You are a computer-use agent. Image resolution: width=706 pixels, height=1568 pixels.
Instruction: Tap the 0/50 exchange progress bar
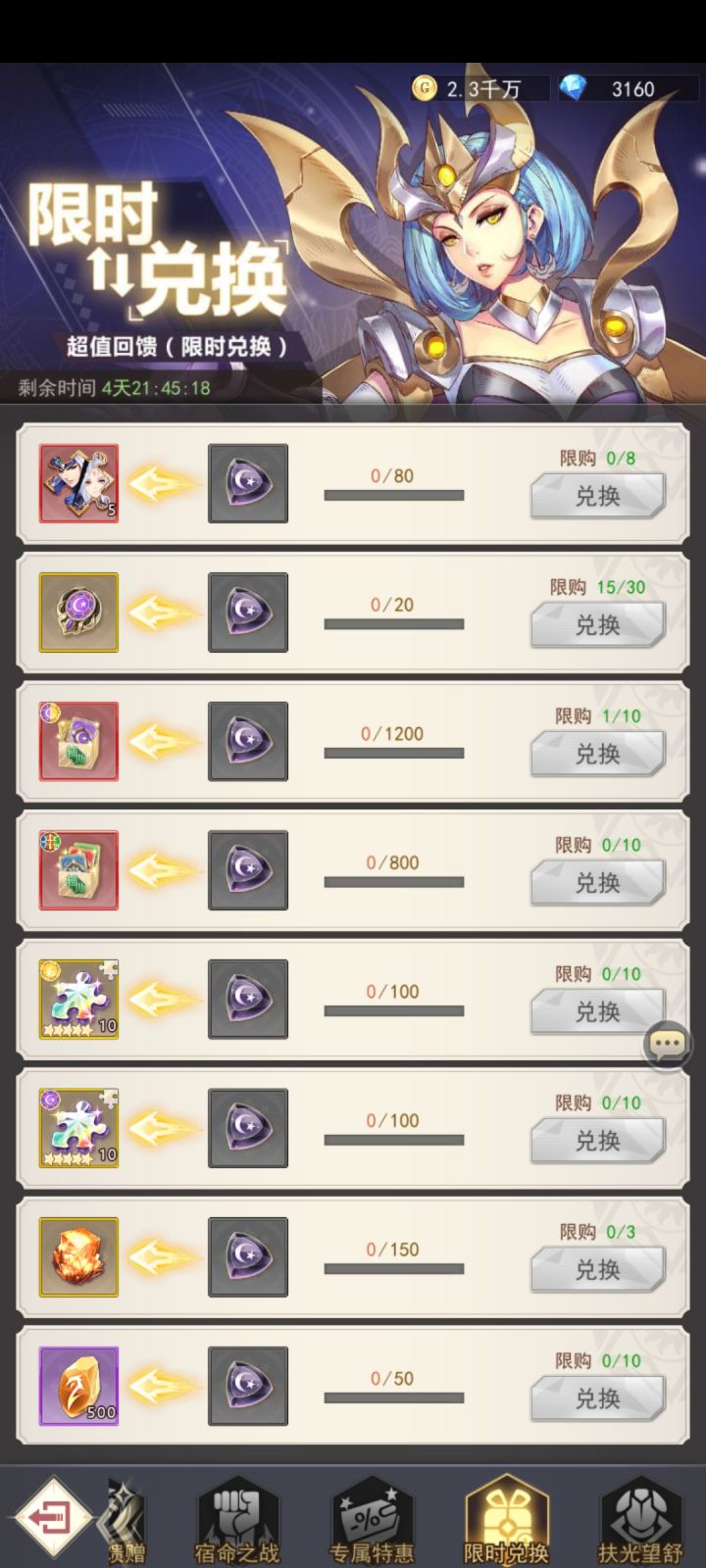394,1397
